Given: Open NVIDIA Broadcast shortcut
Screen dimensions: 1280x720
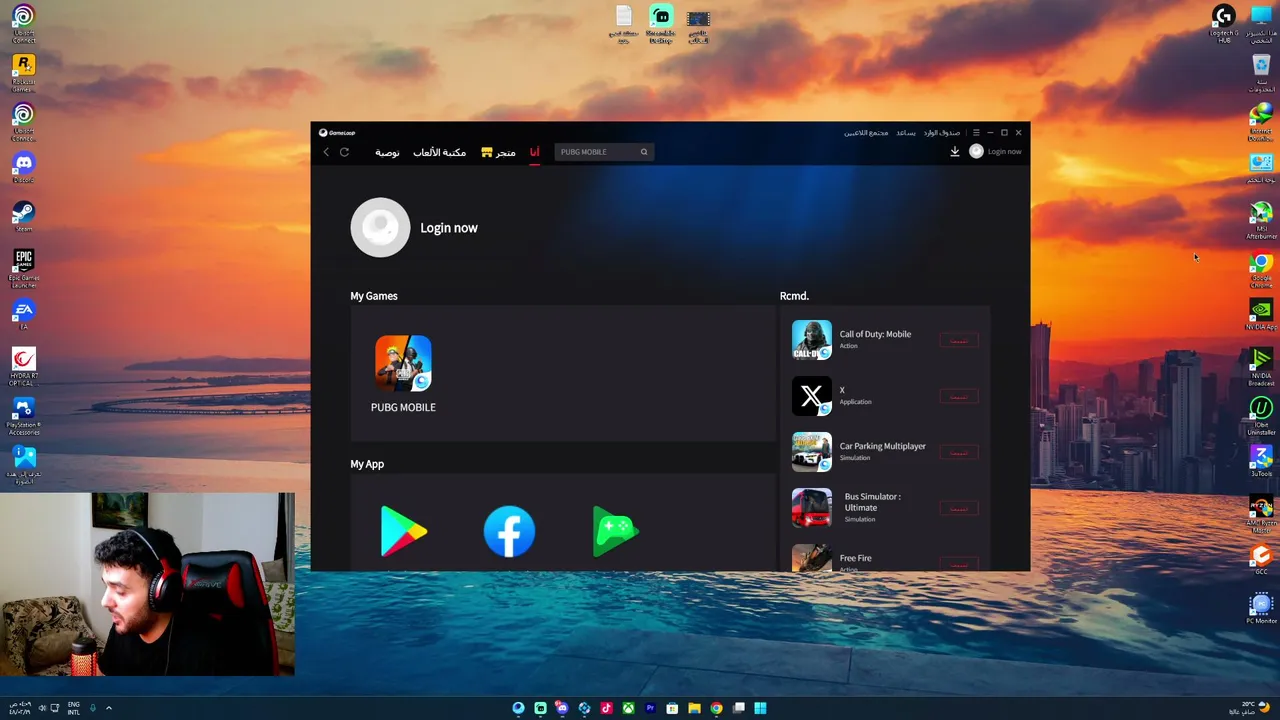Looking at the screenshot, I should 1261,367.
